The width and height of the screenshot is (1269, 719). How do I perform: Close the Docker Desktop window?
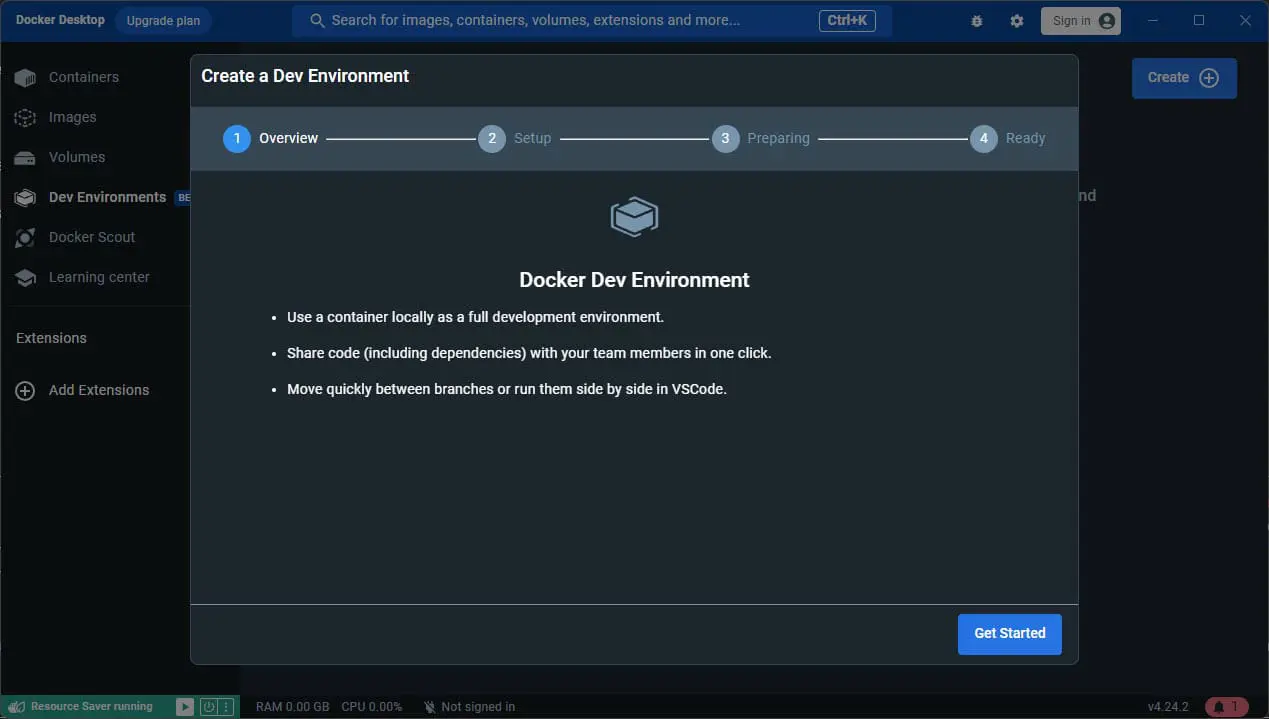coord(1245,20)
